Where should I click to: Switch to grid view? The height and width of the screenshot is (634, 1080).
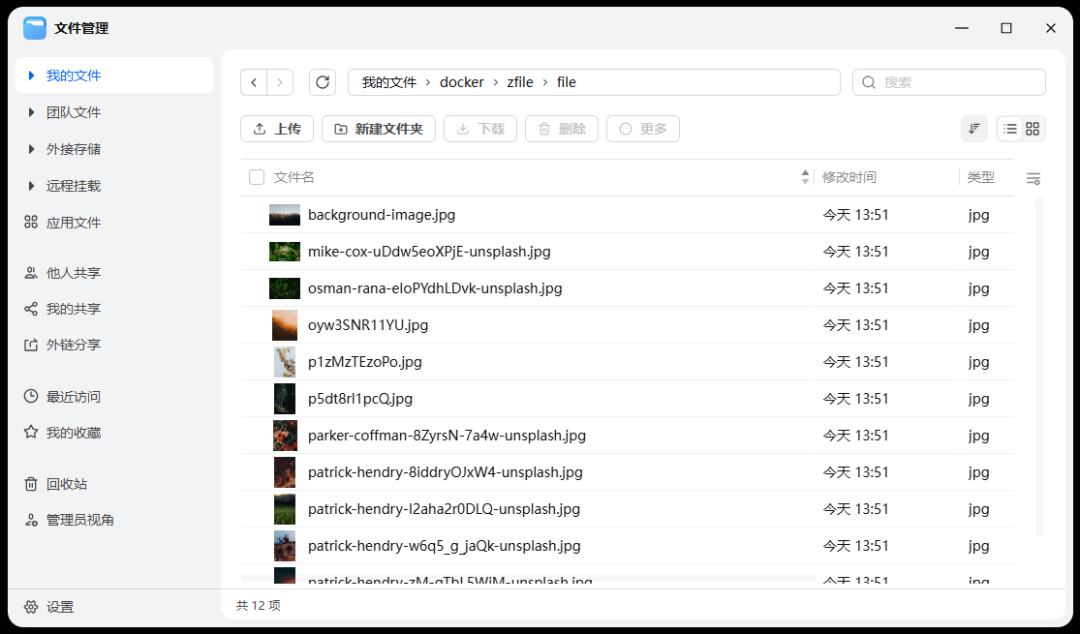pos(1032,129)
